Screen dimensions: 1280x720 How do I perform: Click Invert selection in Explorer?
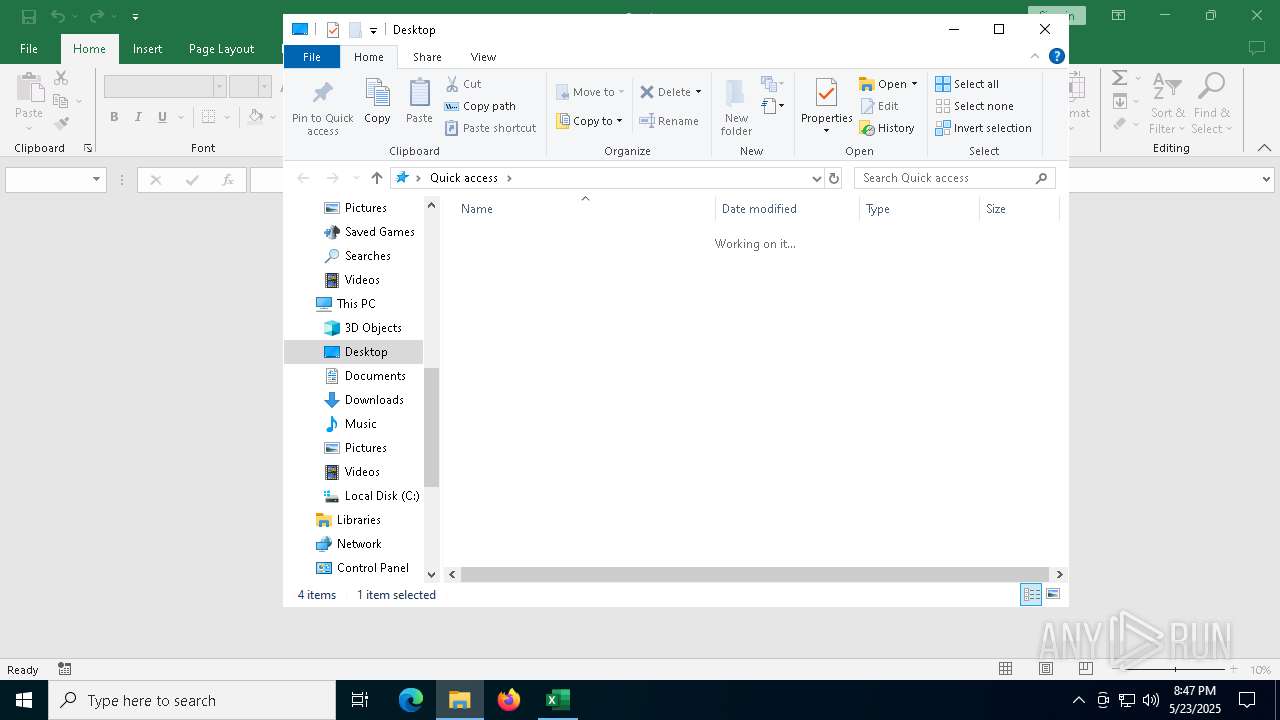click(x=983, y=128)
